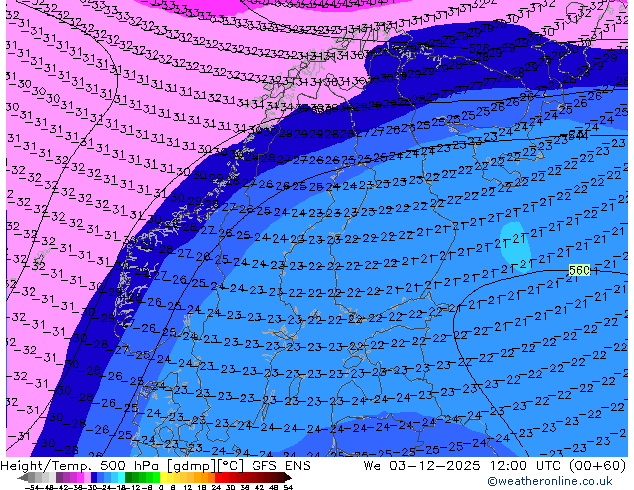The image size is (634, 490).
Task: Click the '12:00 UTC (00+60)' time text
Action: click(x=558, y=466)
